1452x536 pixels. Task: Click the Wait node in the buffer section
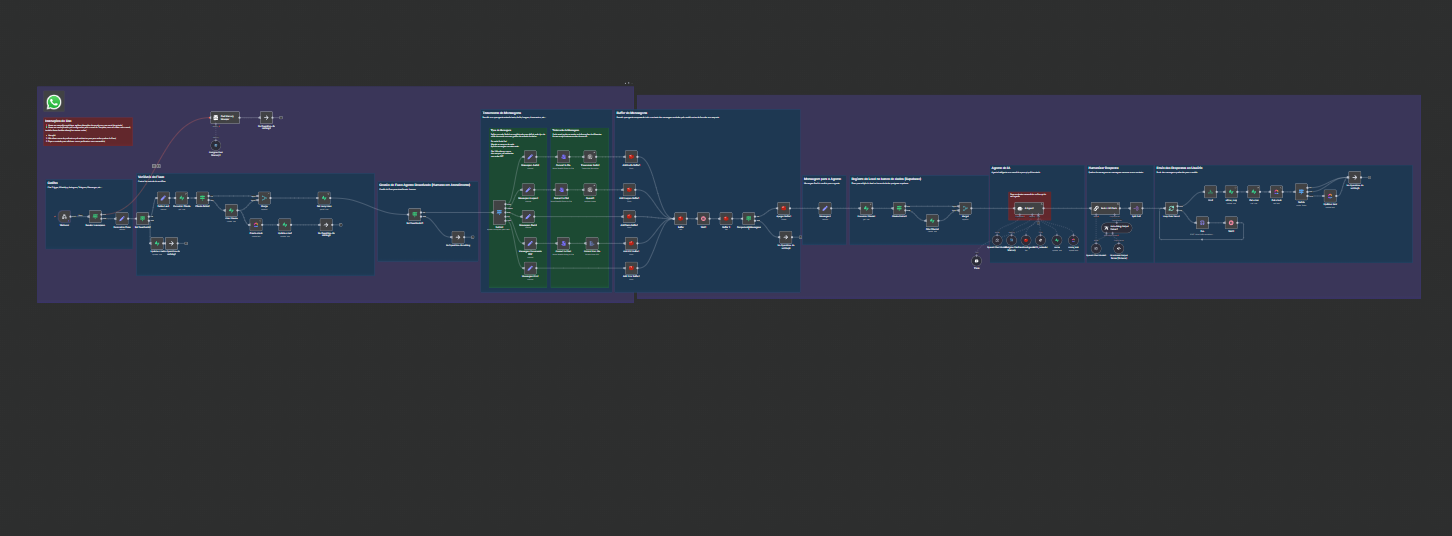pyautogui.click(x=703, y=218)
